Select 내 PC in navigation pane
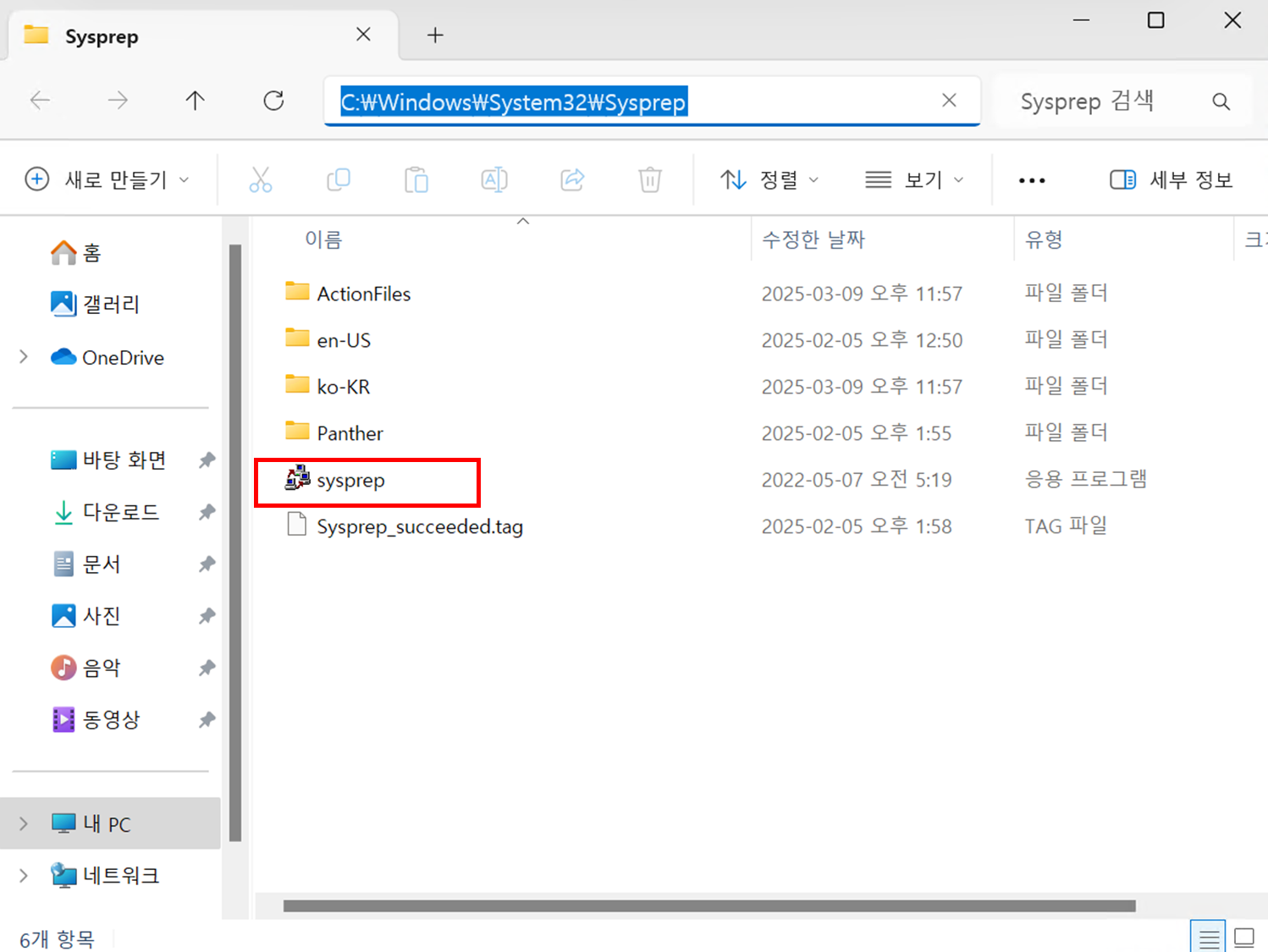This screenshot has height=952, width=1268. (110, 823)
